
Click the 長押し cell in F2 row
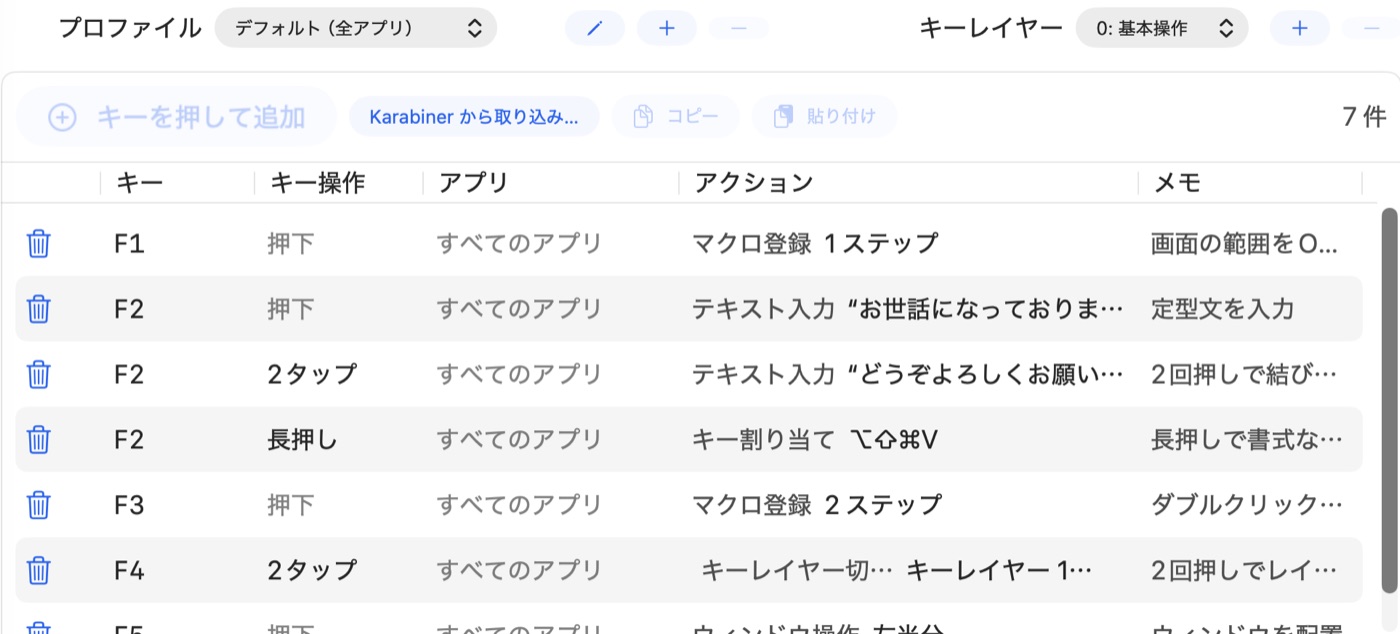[303, 440]
